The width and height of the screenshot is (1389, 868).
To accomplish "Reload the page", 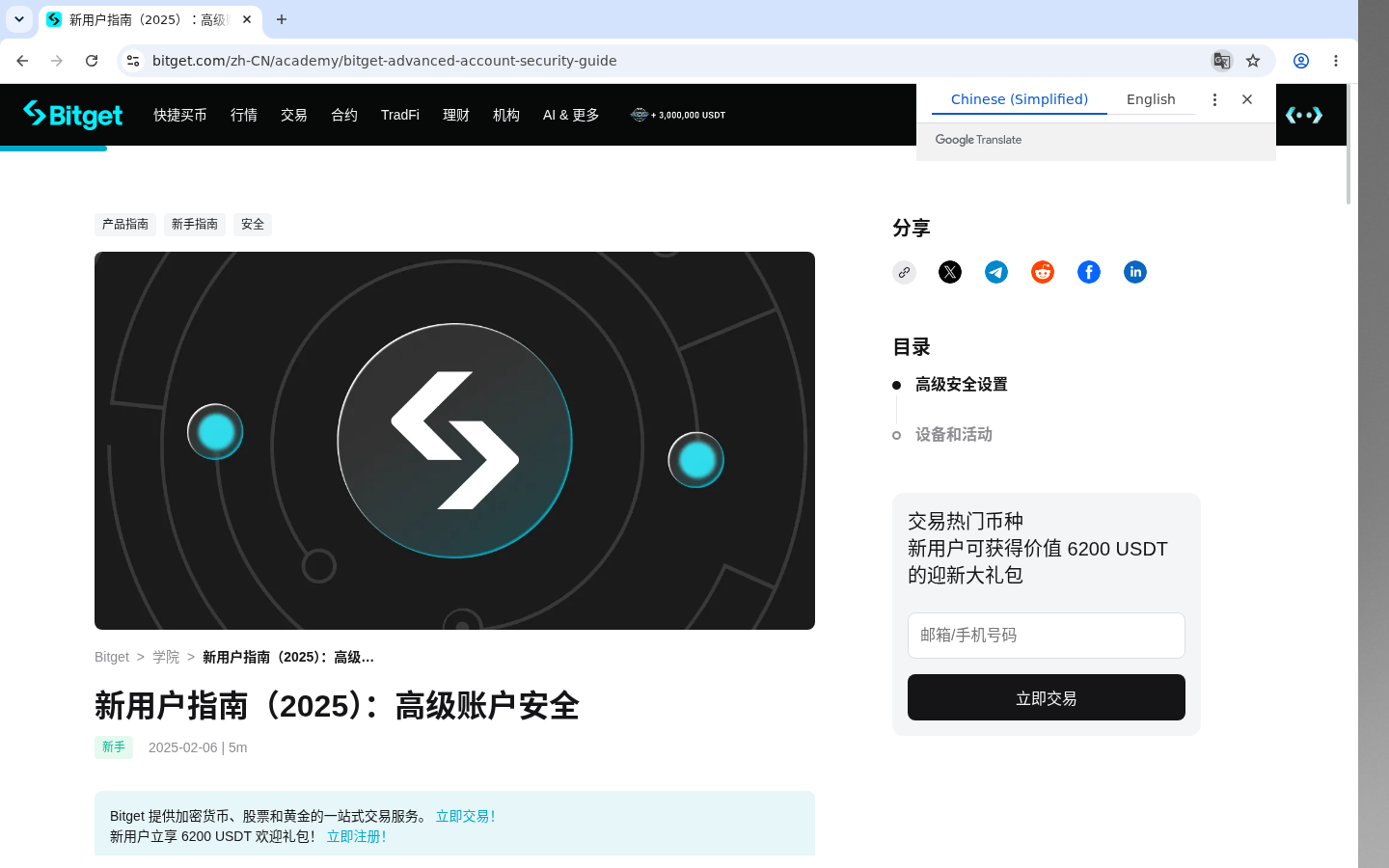I will [92, 61].
